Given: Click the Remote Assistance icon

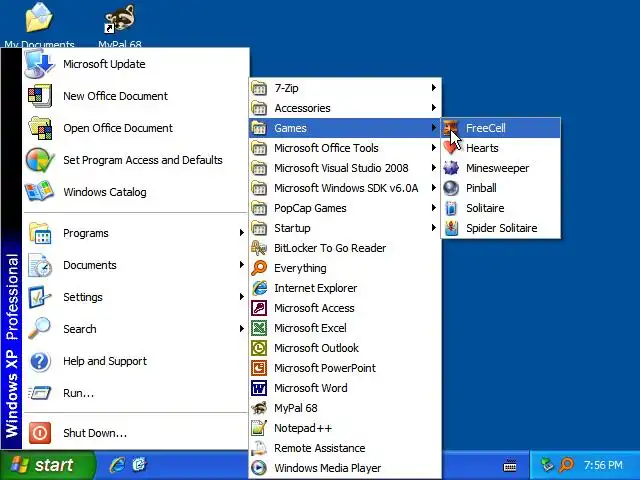Looking at the screenshot, I should pos(259,448).
